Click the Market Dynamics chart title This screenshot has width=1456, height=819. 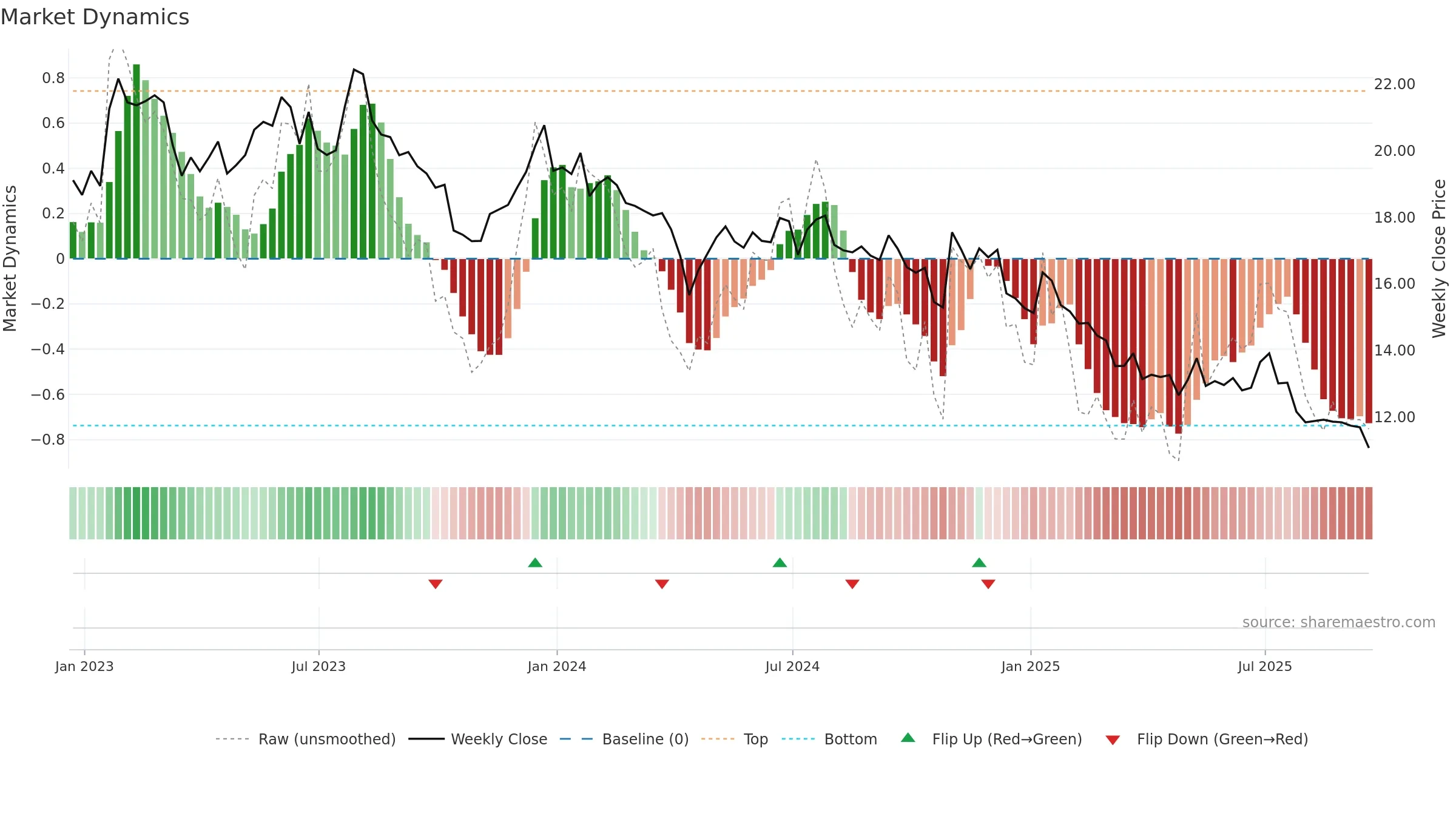[x=95, y=17]
